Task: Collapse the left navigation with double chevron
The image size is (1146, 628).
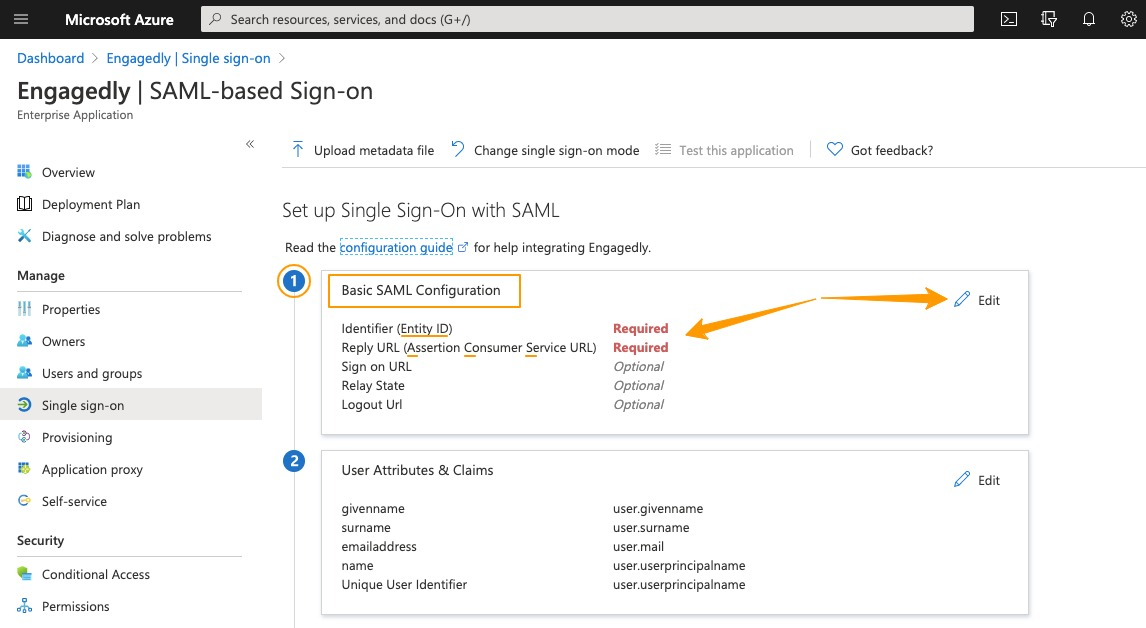Action: 250,144
